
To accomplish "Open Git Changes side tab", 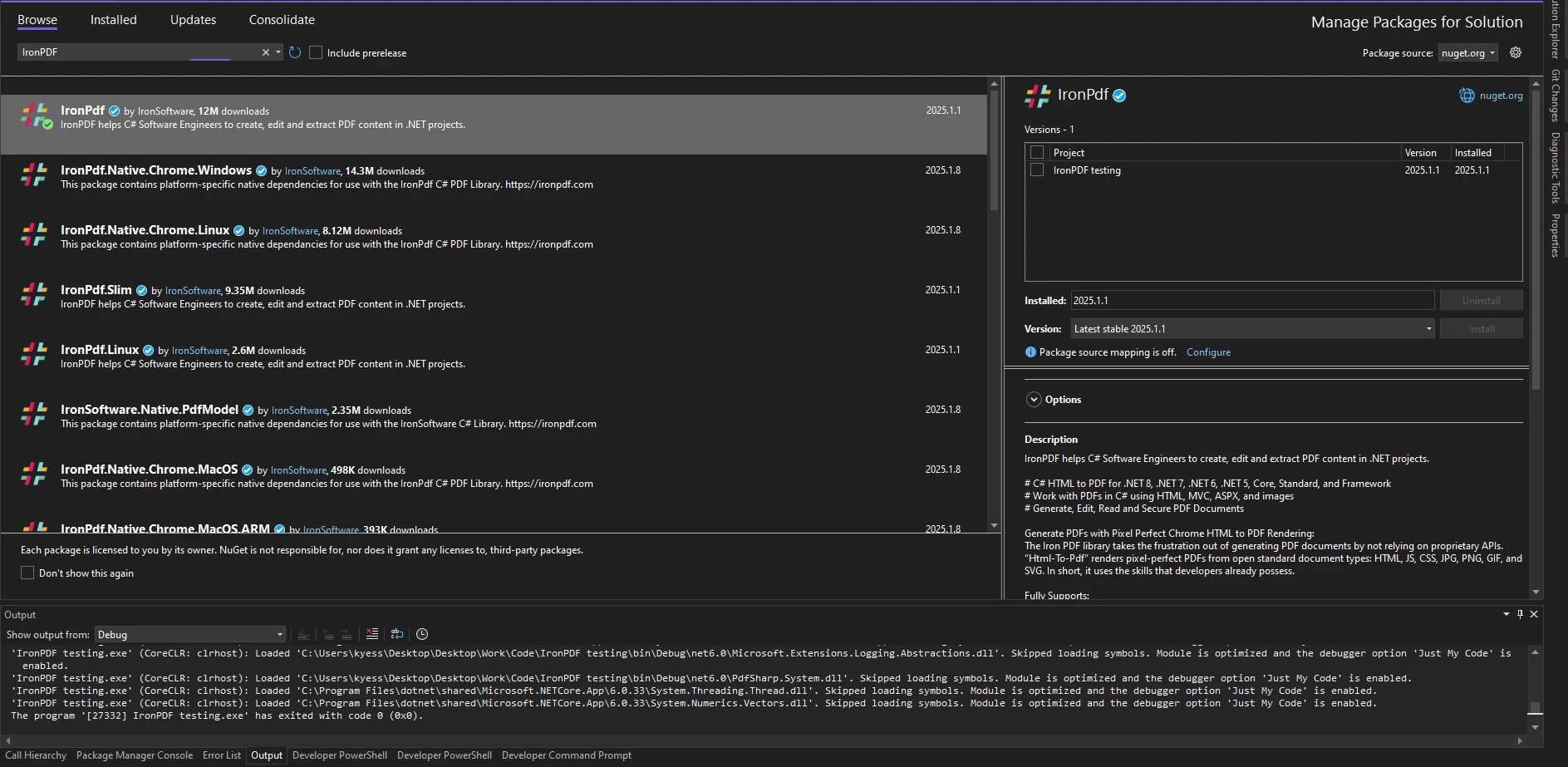I will pos(1556,96).
